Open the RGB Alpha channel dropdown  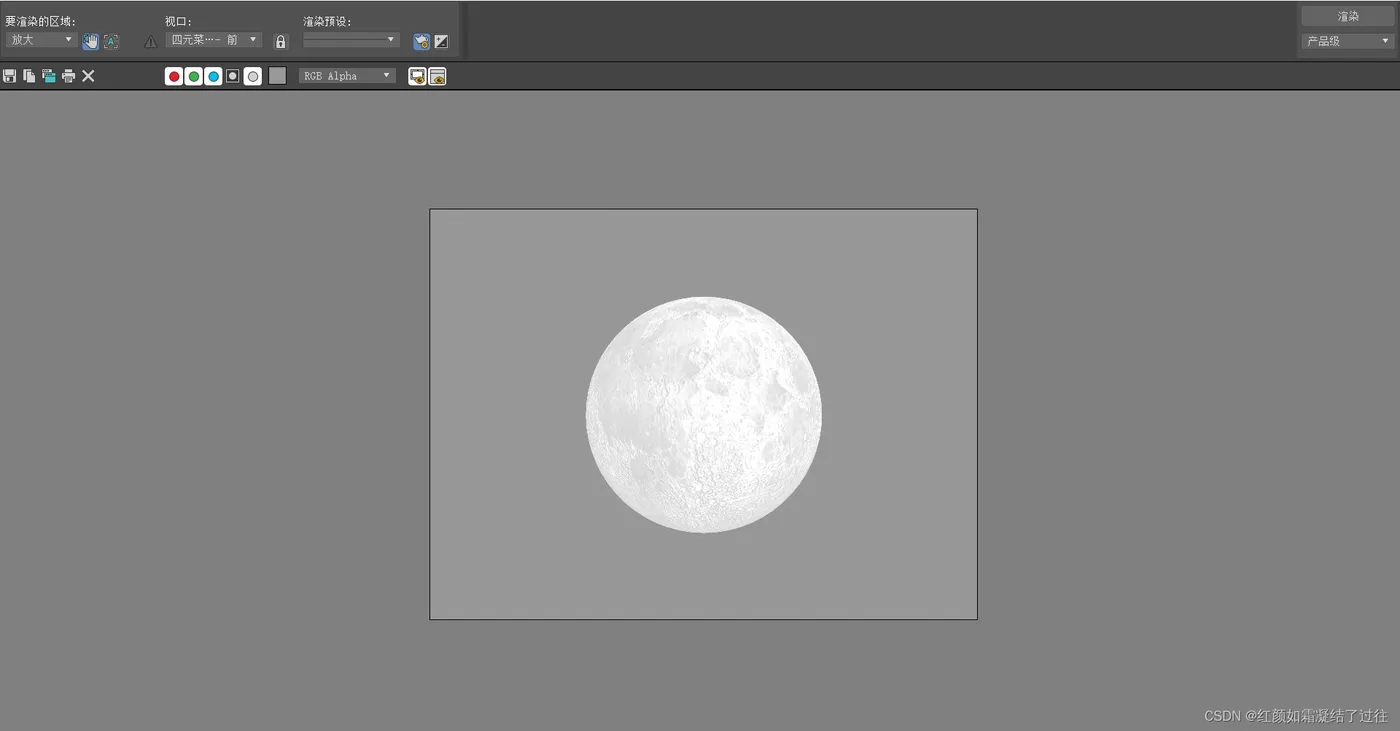[x=347, y=76]
